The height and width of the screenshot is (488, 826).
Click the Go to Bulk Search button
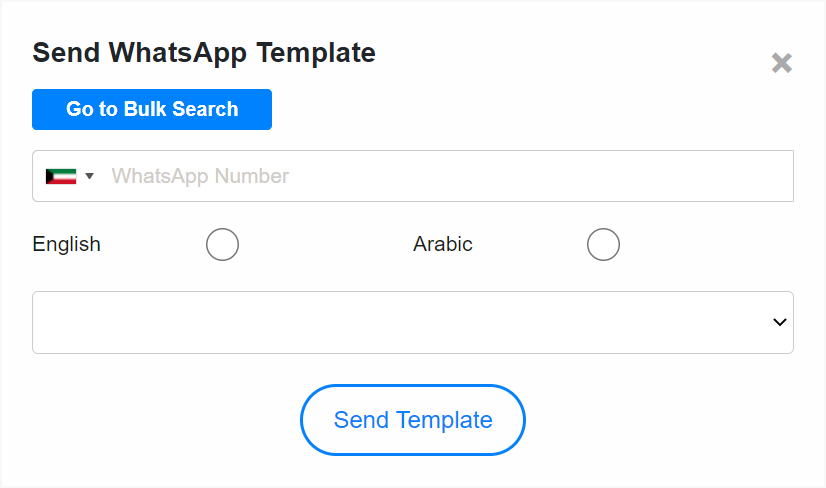tap(152, 109)
